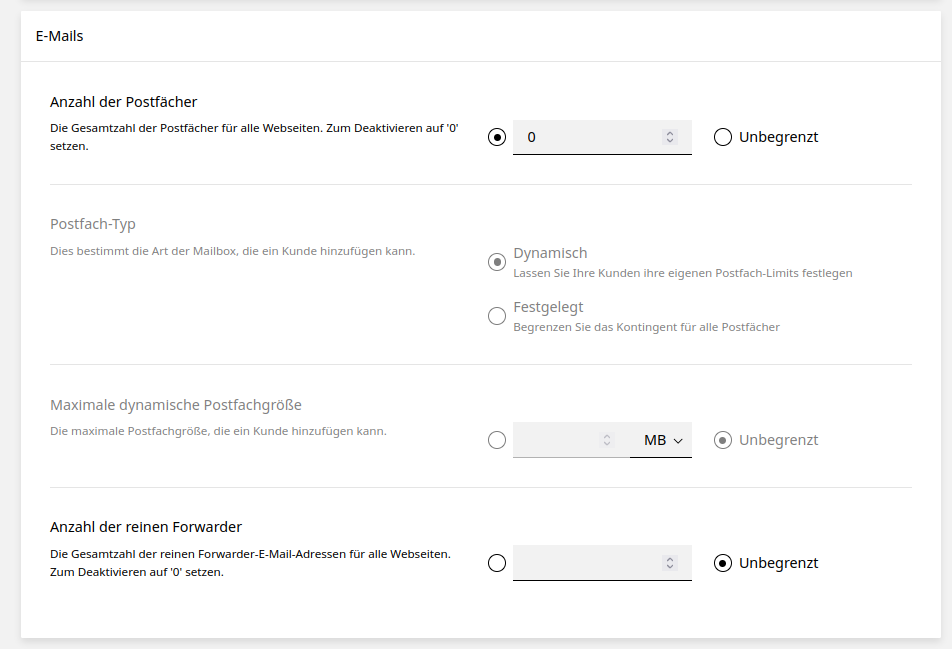
Task: Choose the Dynamisch radio button
Action: pos(497,262)
